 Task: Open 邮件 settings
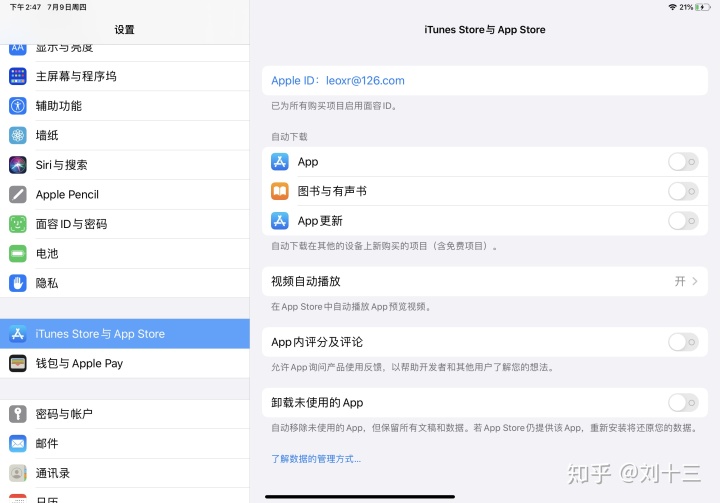125,443
